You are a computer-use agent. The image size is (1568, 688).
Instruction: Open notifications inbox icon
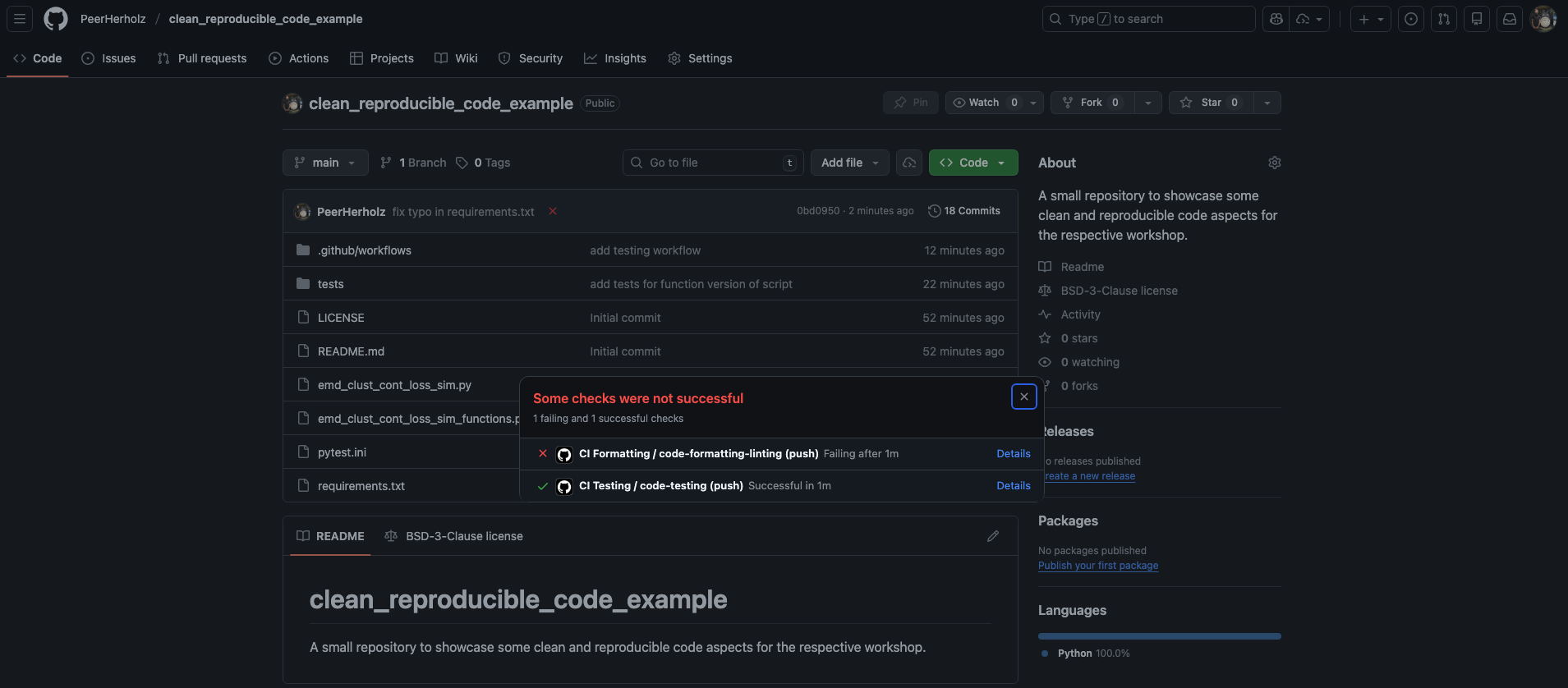pos(1510,19)
